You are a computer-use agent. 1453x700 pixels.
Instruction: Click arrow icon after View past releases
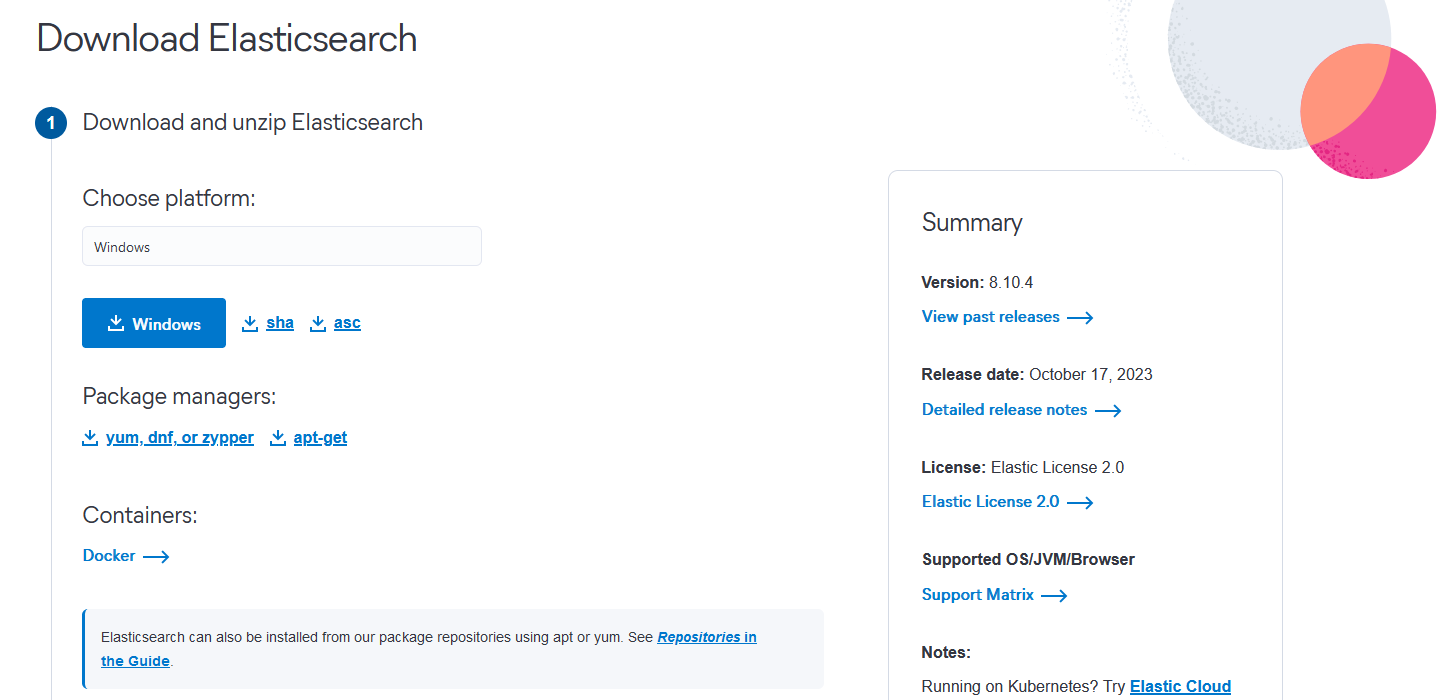(x=1080, y=317)
